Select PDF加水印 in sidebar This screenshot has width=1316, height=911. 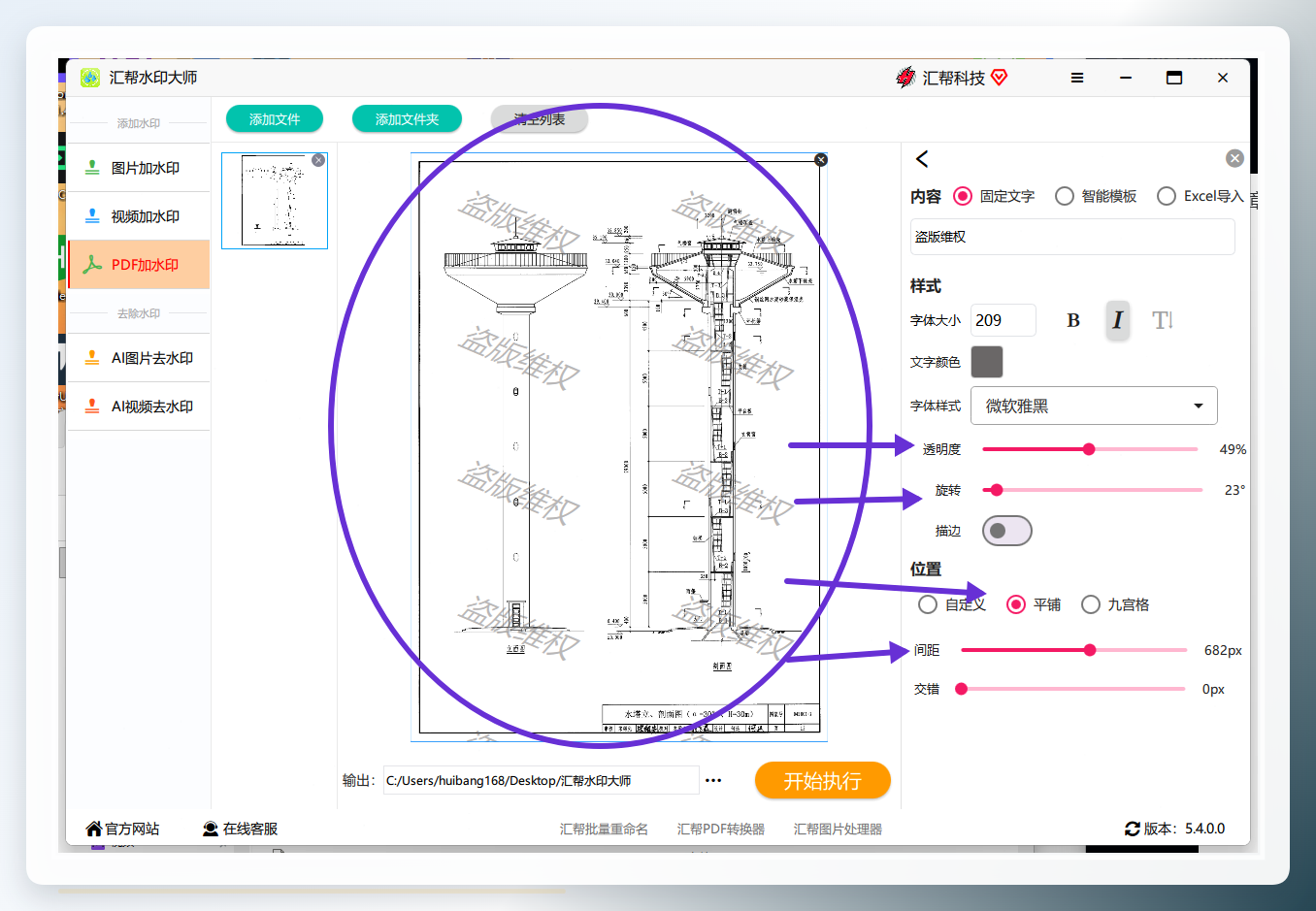[x=139, y=265]
